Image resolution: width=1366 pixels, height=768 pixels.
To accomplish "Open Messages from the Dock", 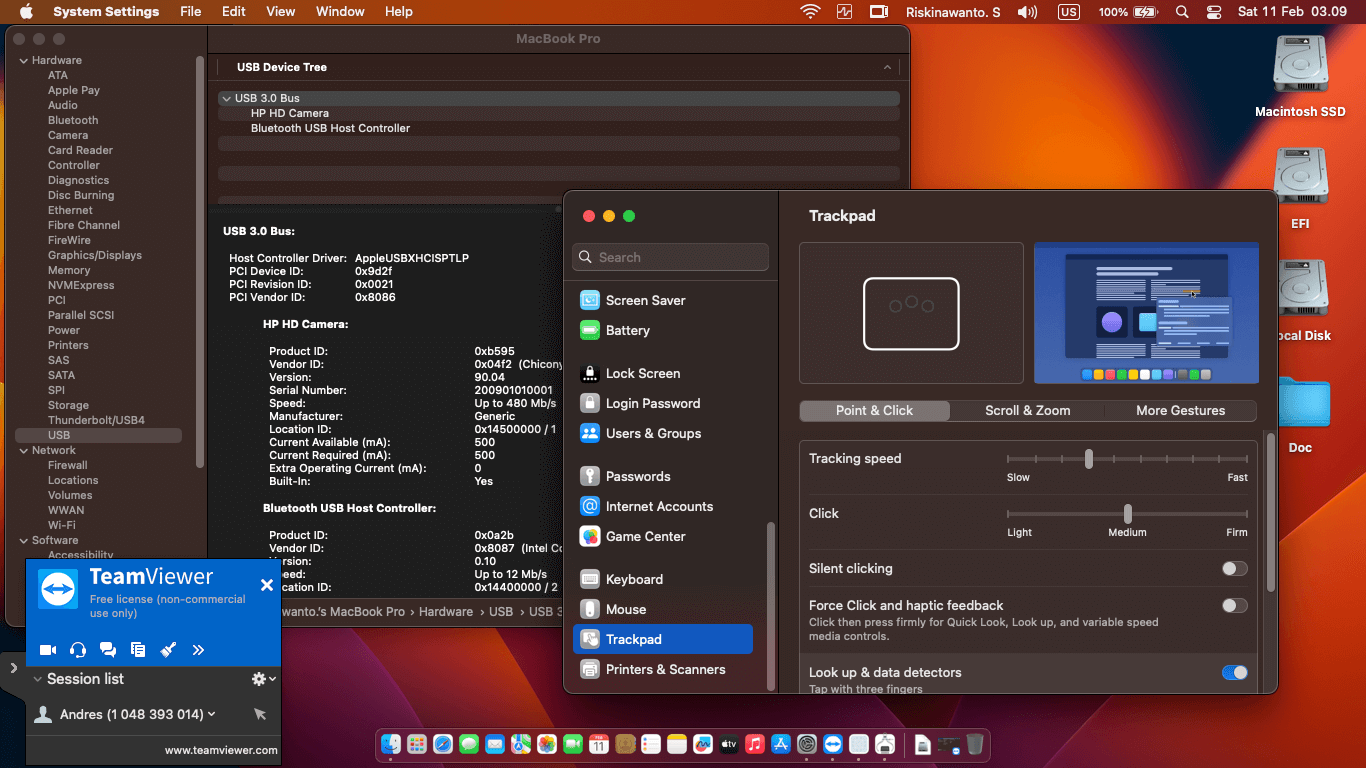I will pyautogui.click(x=469, y=744).
